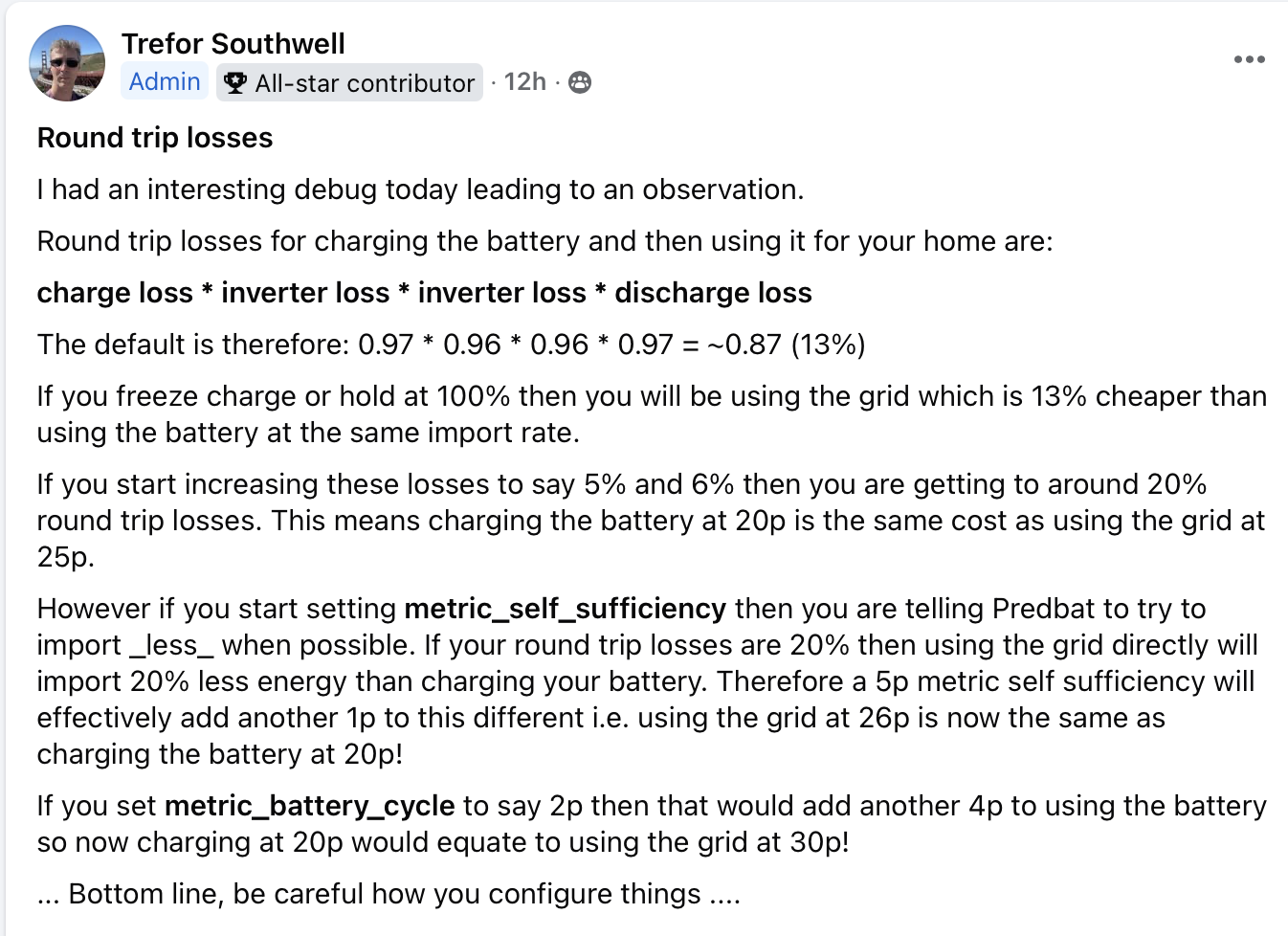This screenshot has height=936, width=1288.
Task: Open Trefor Southwell's profile picture
Action: pyautogui.click(x=67, y=63)
